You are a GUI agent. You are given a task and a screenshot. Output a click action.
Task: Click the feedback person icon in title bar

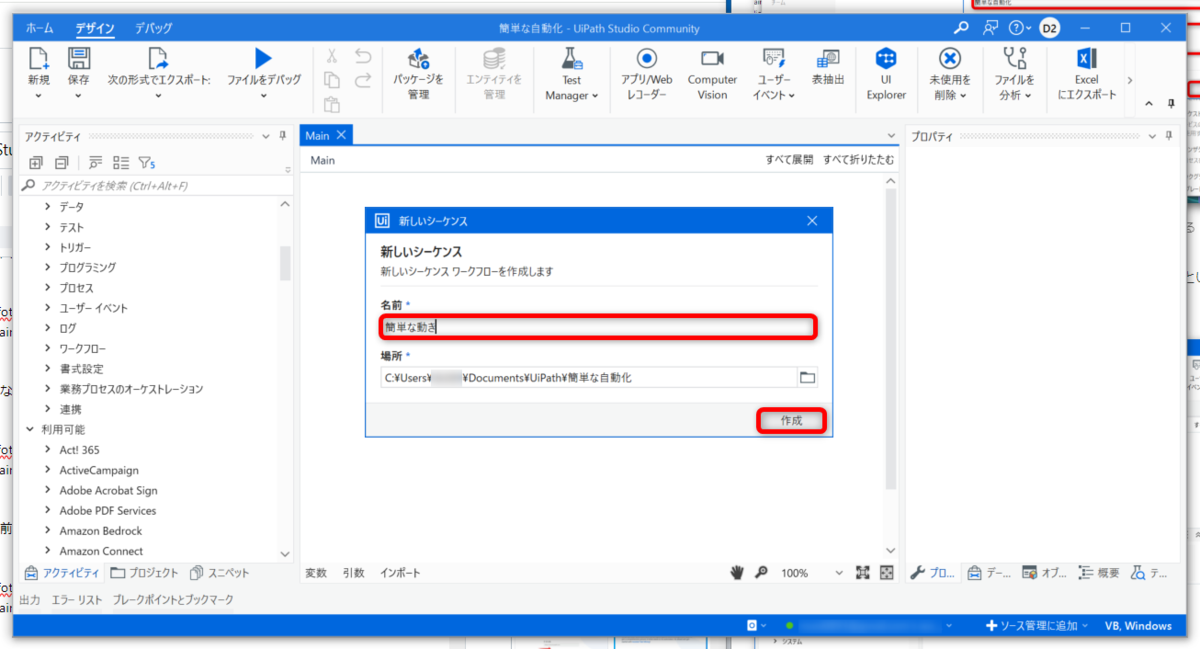point(990,28)
